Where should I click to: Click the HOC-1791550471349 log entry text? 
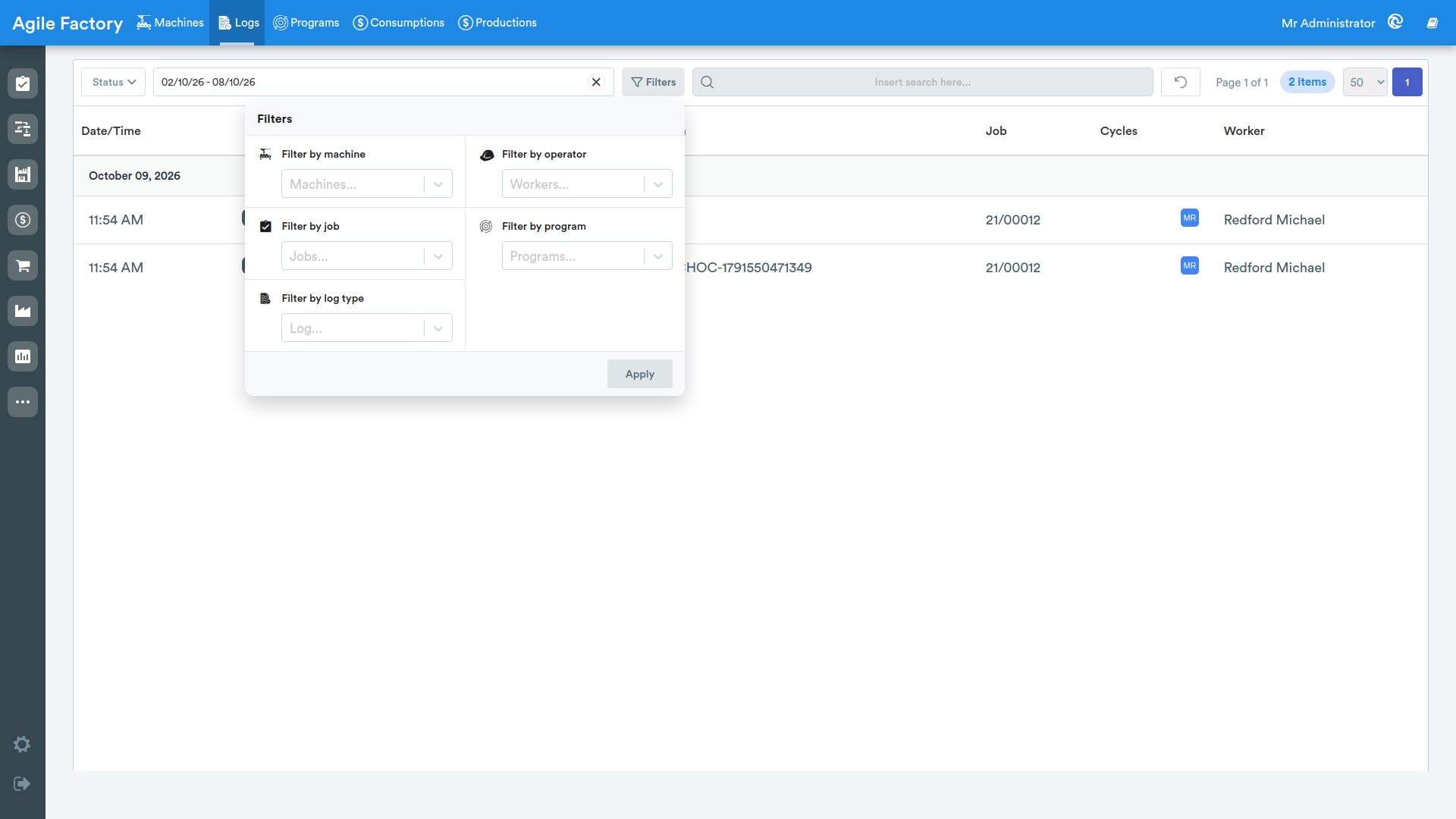tap(748, 268)
